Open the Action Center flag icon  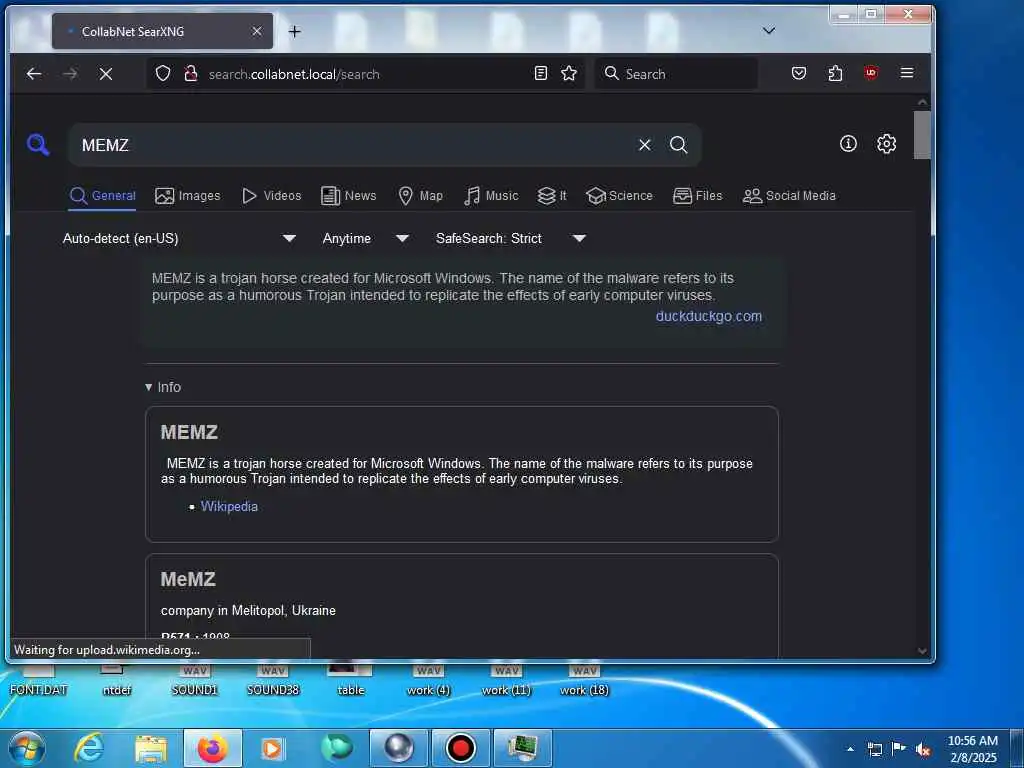pyautogui.click(x=899, y=749)
